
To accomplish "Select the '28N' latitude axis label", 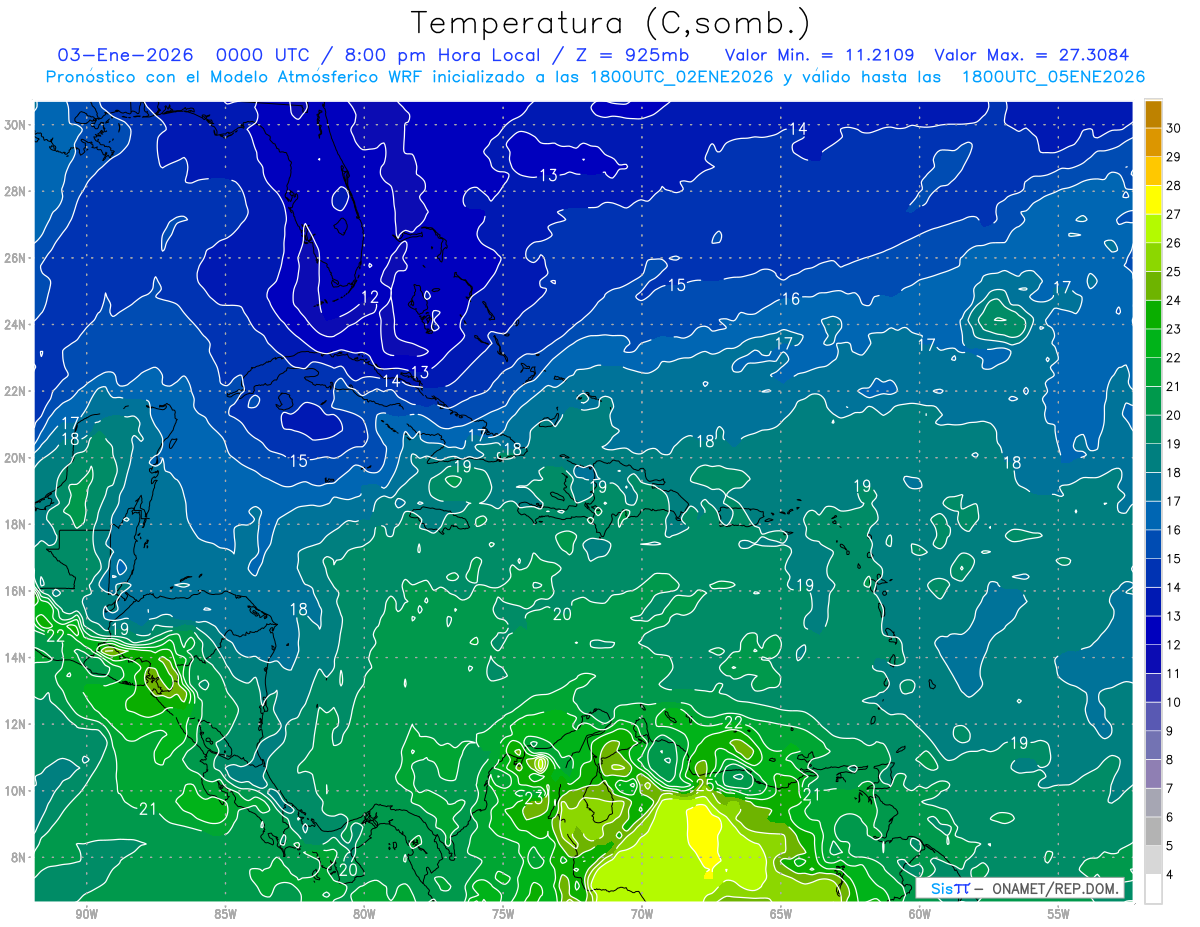I will 16,191.
